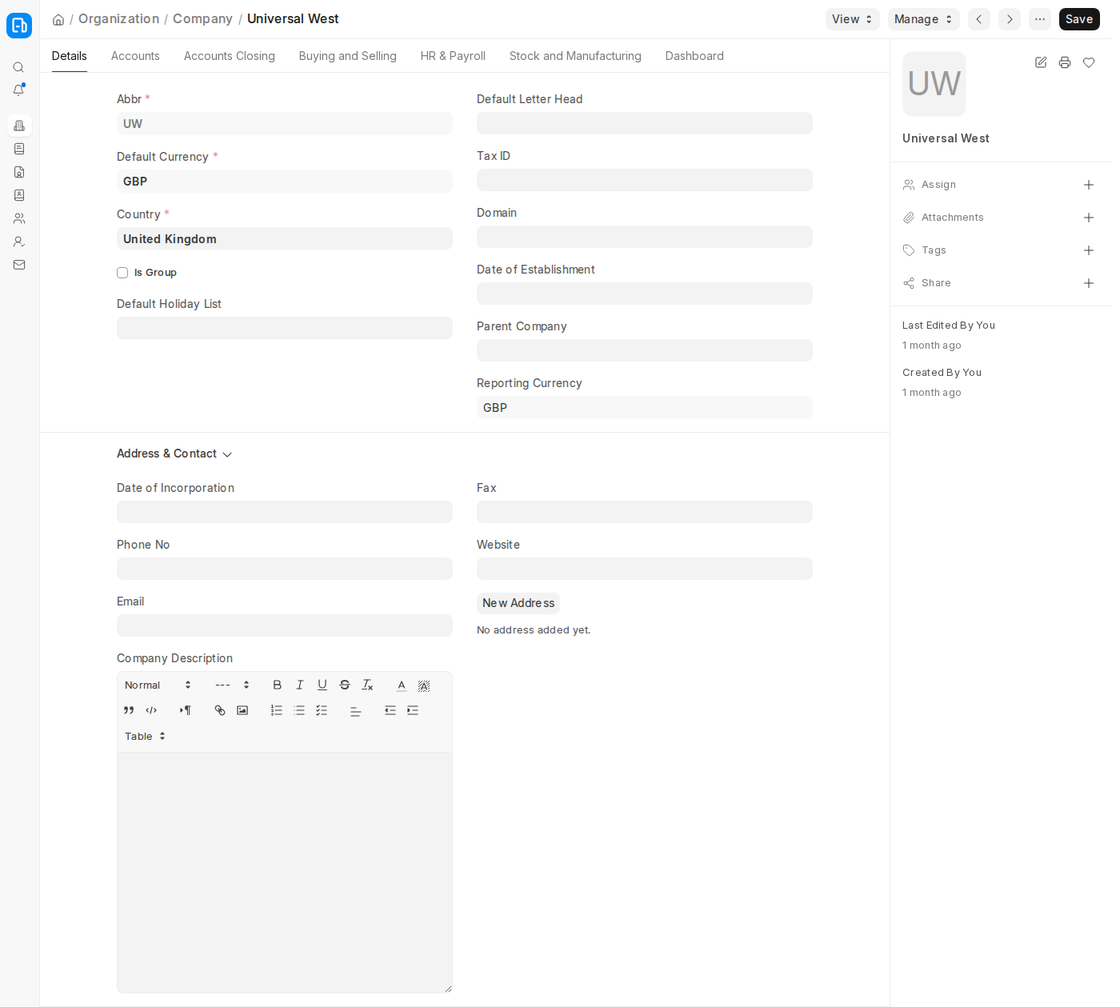This screenshot has width=1120, height=1007.
Task: Add an attachment with Attachments plus
Action: point(1089,218)
